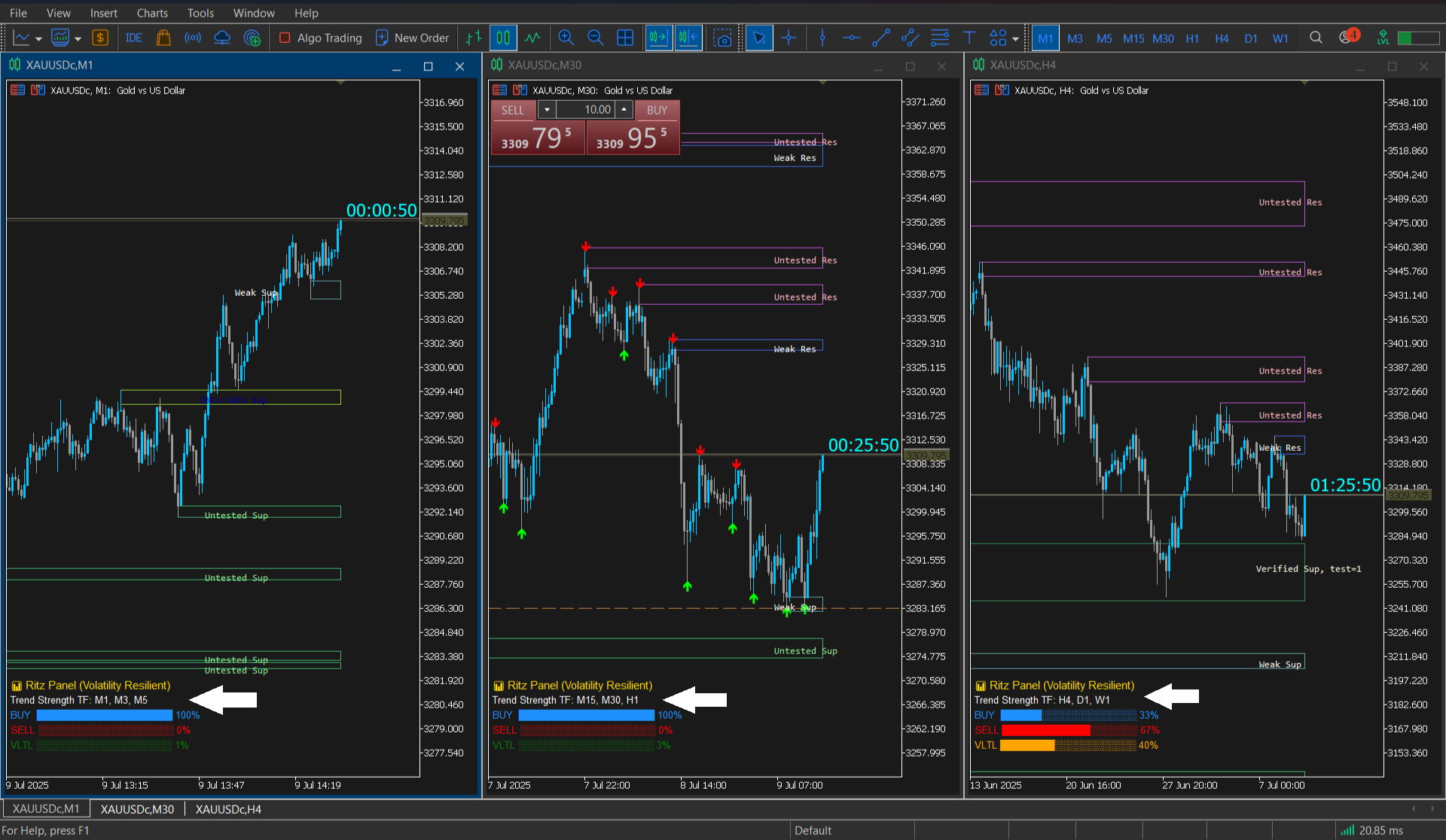Open lot volume dropdown in trade panel
The width and height of the screenshot is (1446, 840).
tap(547, 110)
